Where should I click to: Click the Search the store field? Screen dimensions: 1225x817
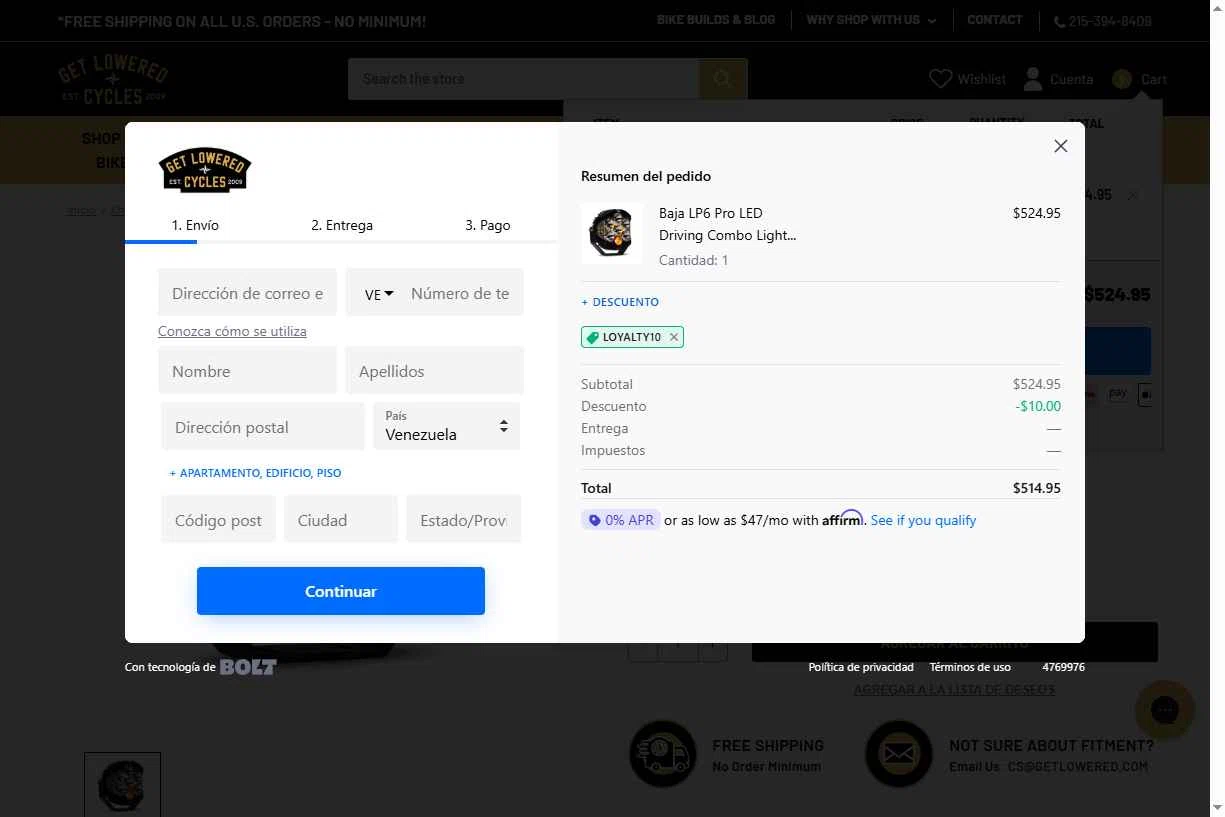(523, 79)
